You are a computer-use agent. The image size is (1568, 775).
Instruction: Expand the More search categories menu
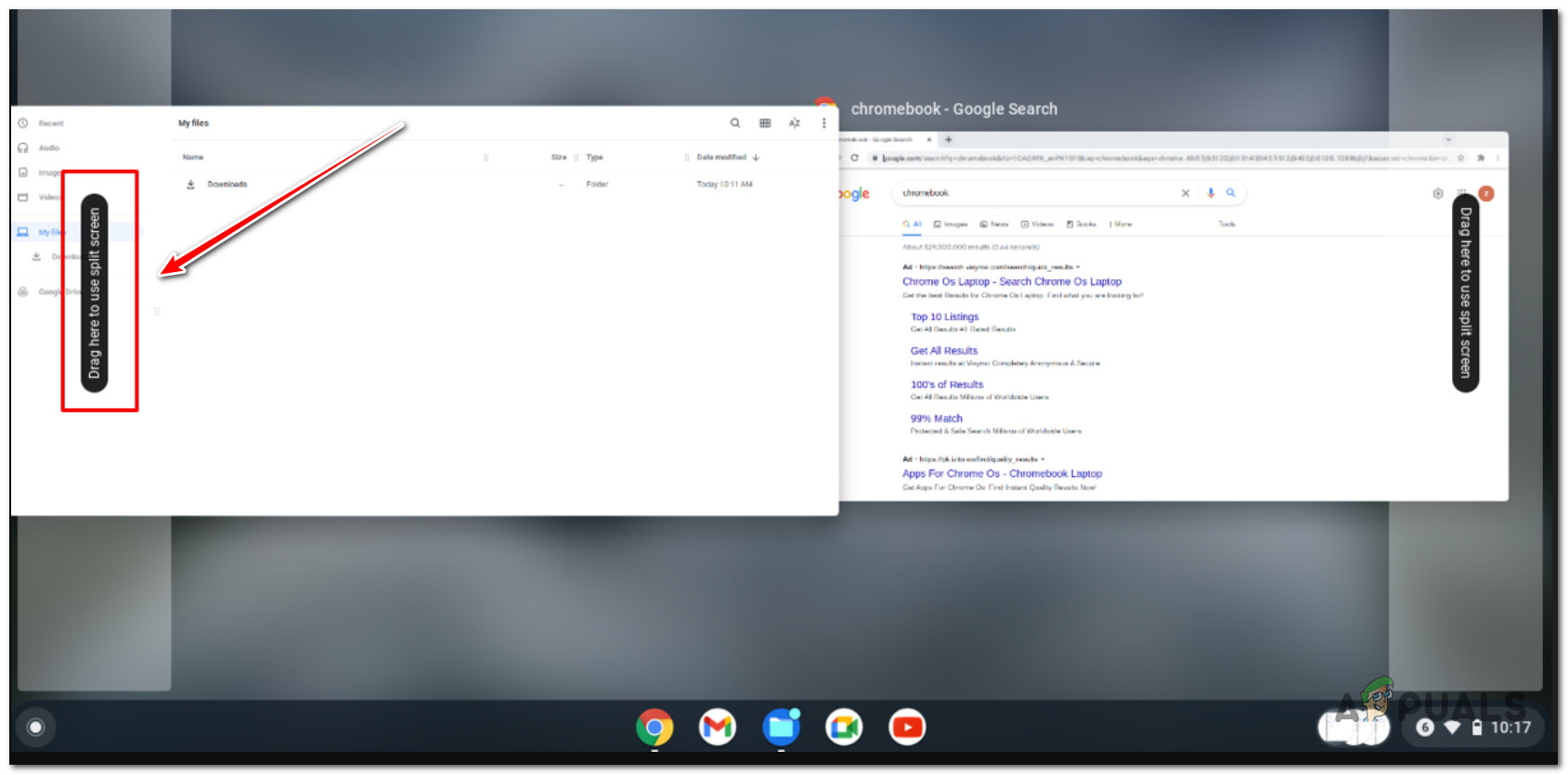pyautogui.click(x=1121, y=225)
